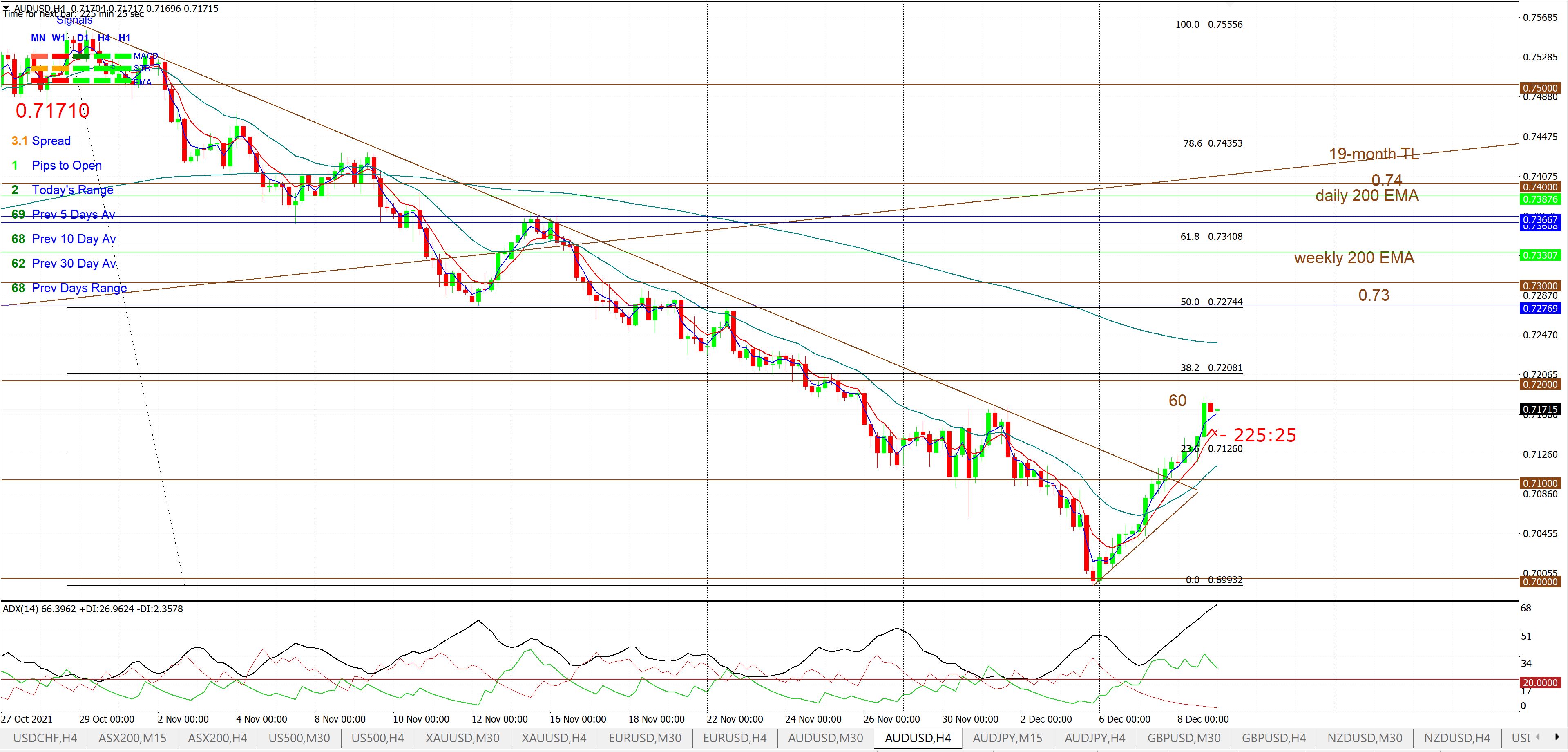
Task: Click the ADX(14) indicator label
Action: click(x=92, y=608)
